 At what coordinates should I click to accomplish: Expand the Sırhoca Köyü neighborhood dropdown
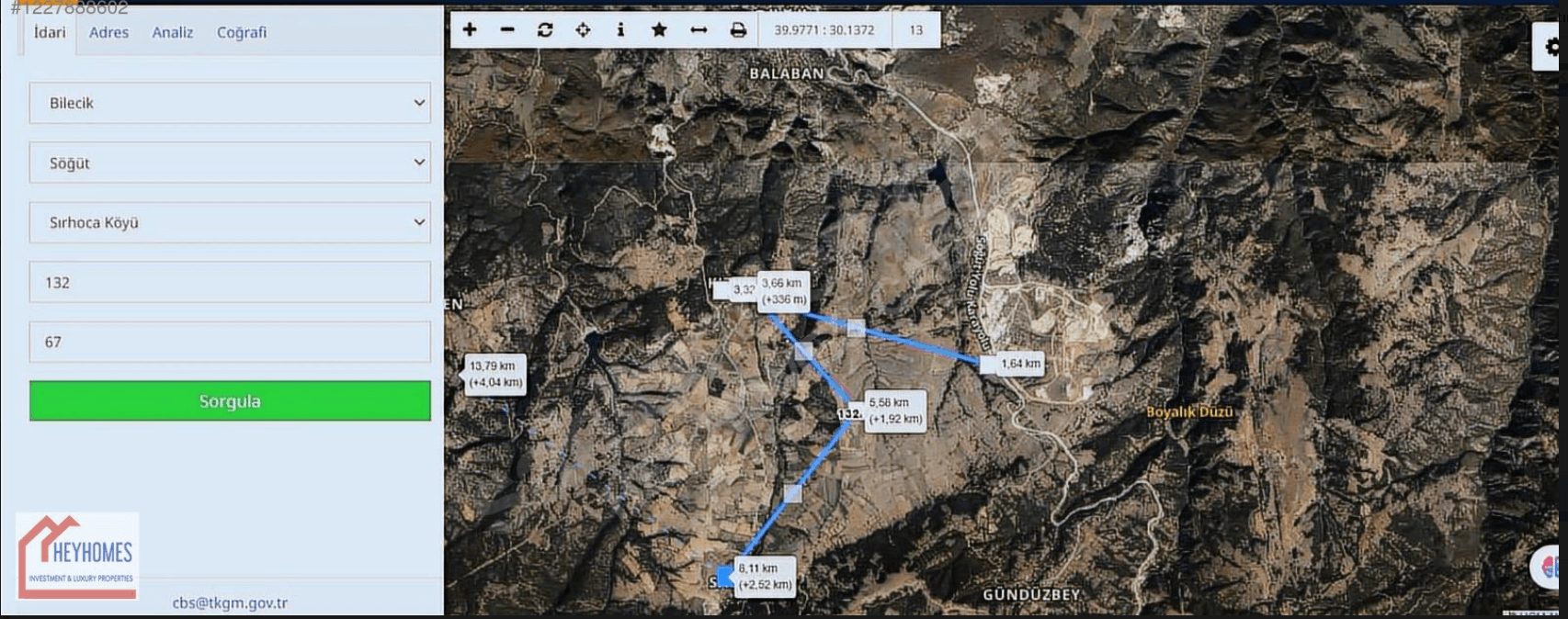tap(230, 222)
